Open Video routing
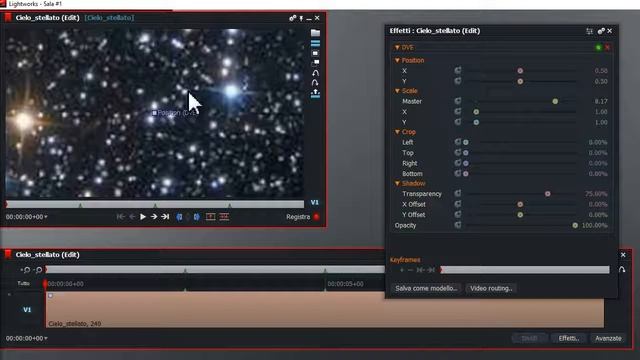 coord(491,288)
